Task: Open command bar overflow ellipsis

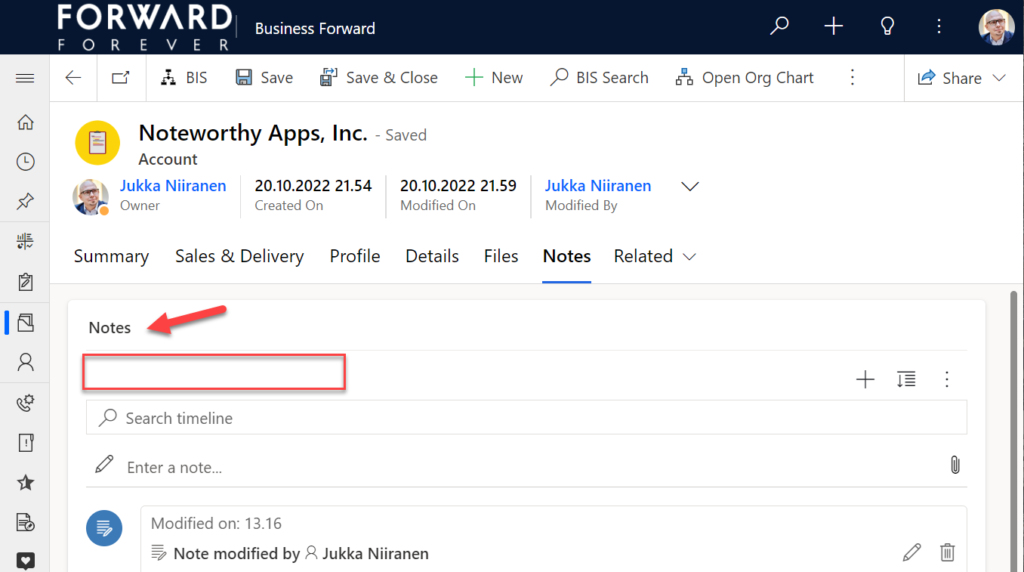Action: (852, 78)
